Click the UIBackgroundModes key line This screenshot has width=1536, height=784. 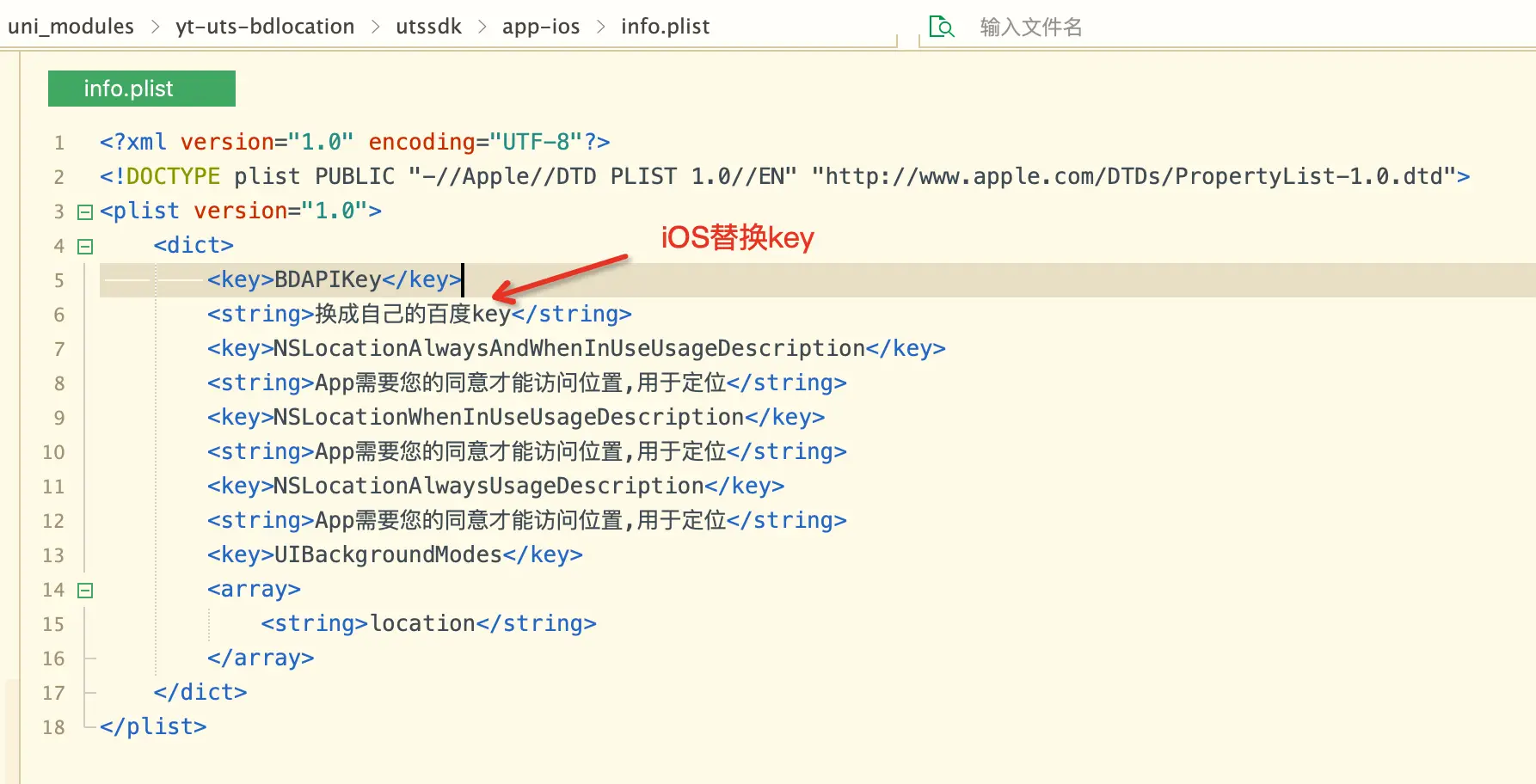[388, 555]
